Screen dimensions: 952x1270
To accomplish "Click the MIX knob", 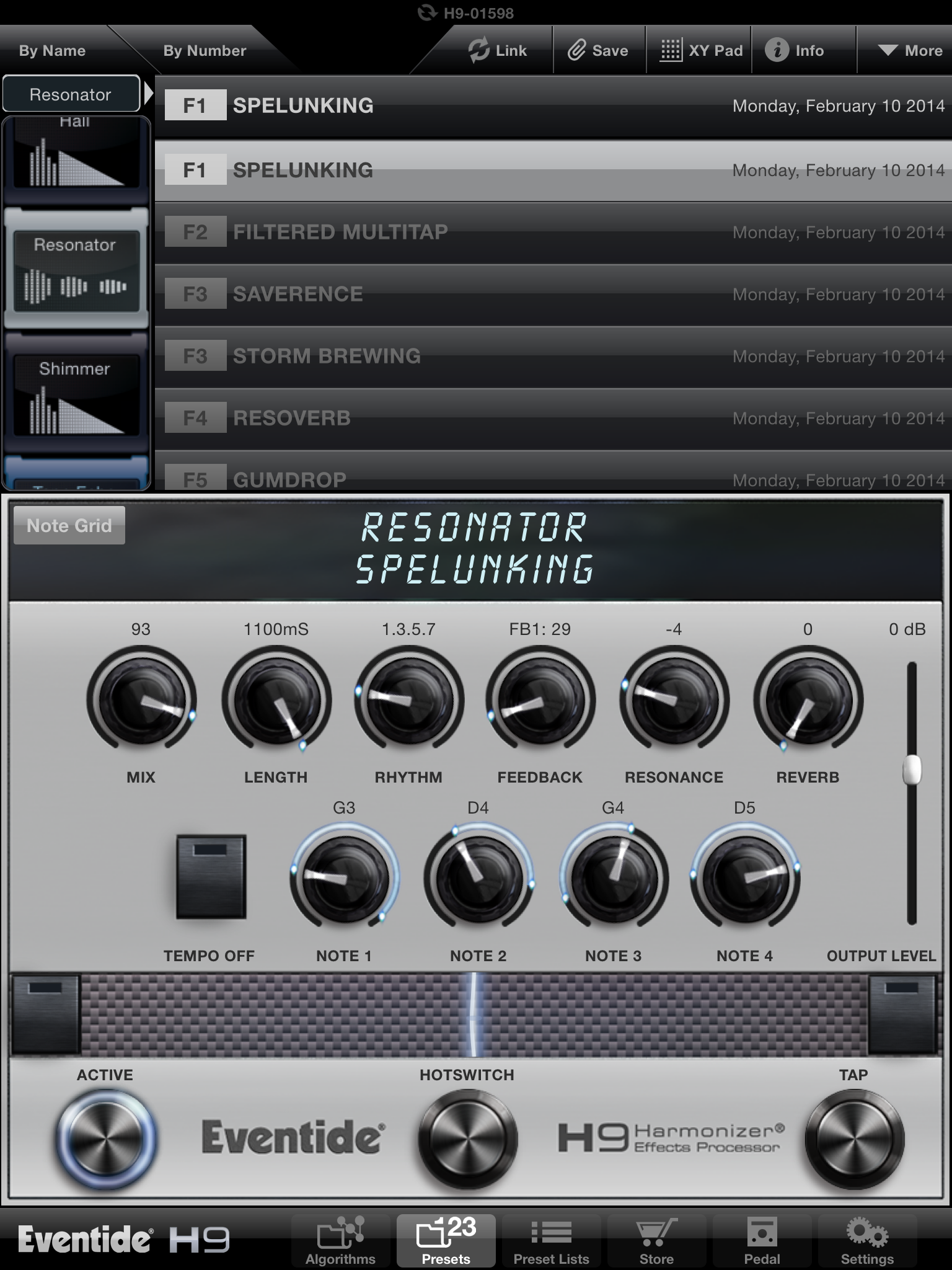I will tap(141, 699).
